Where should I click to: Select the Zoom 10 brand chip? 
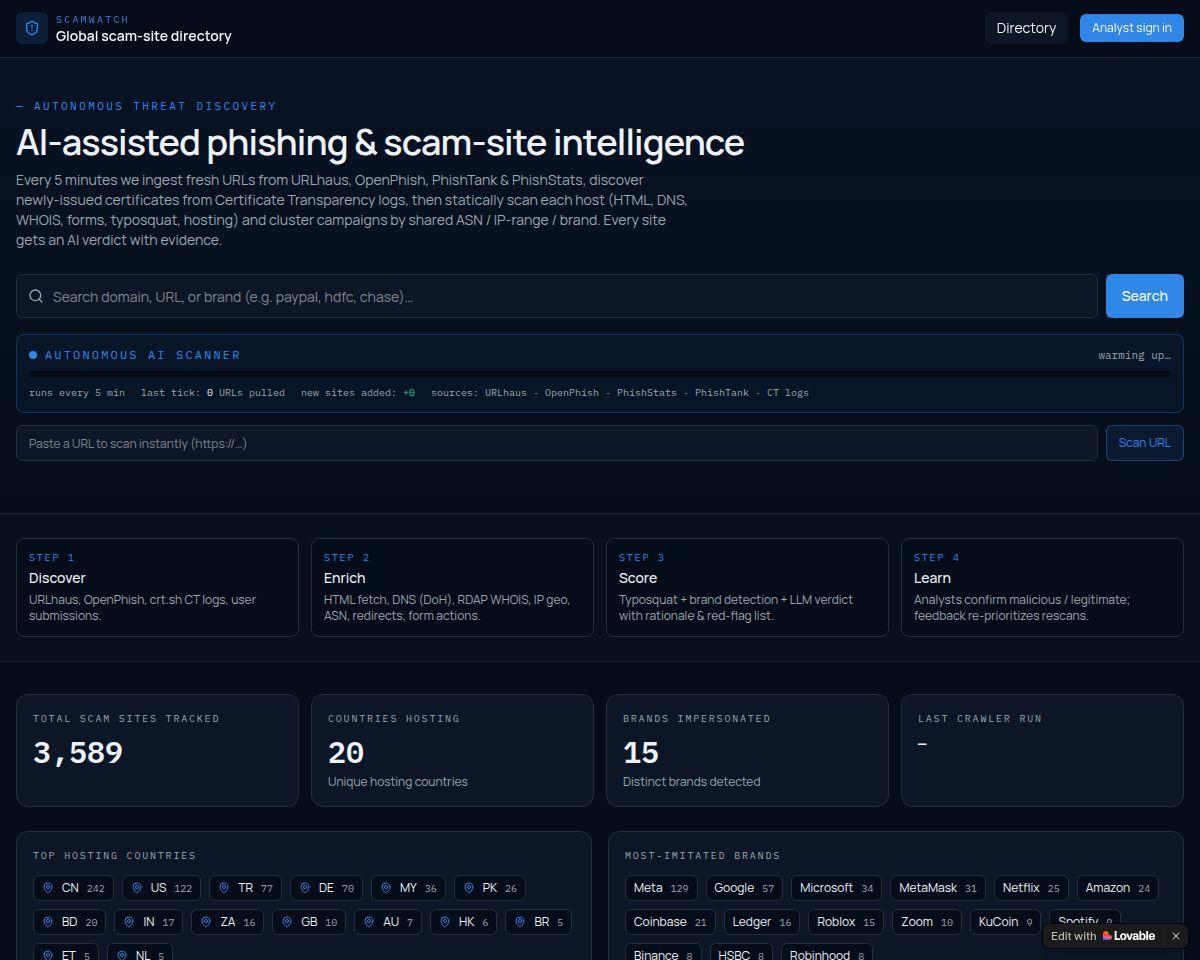click(927, 922)
